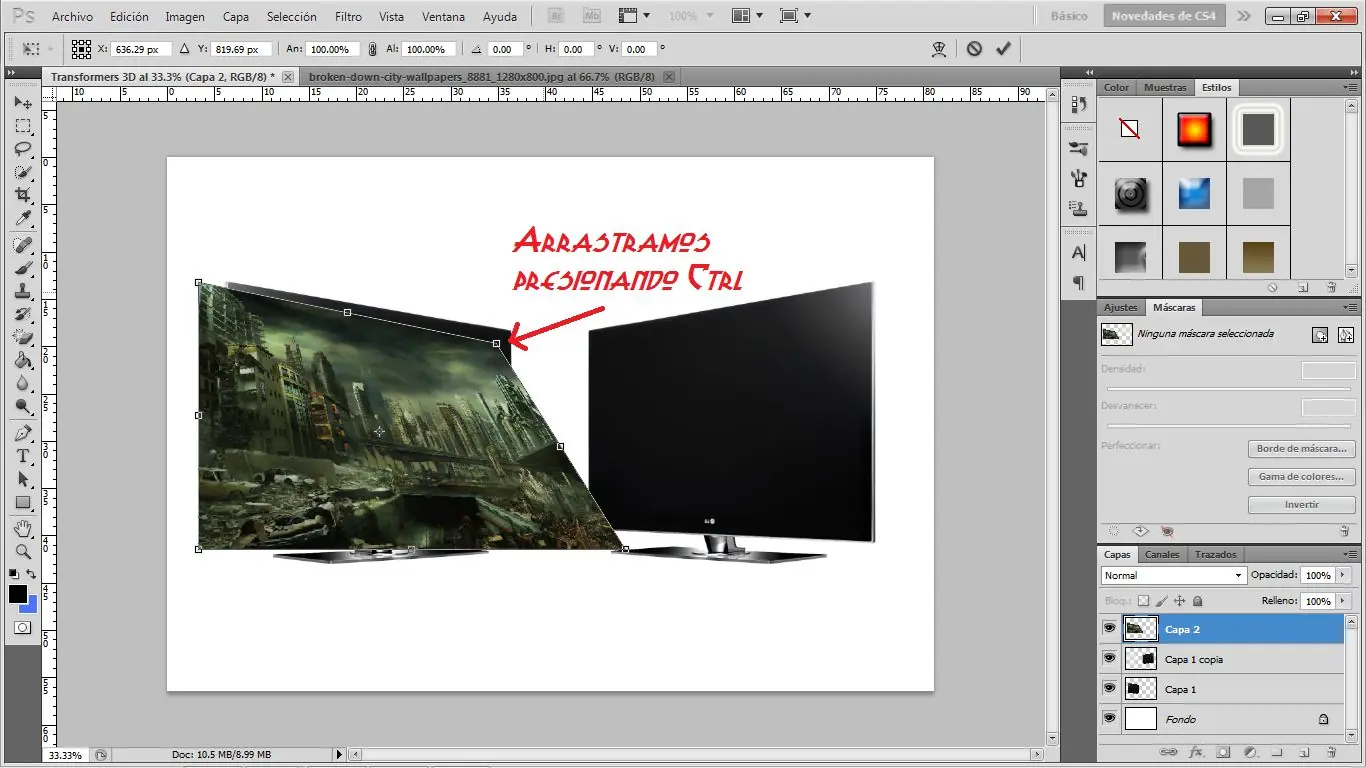
Task: Hide the Capa 1 copia layer
Action: point(1108,658)
